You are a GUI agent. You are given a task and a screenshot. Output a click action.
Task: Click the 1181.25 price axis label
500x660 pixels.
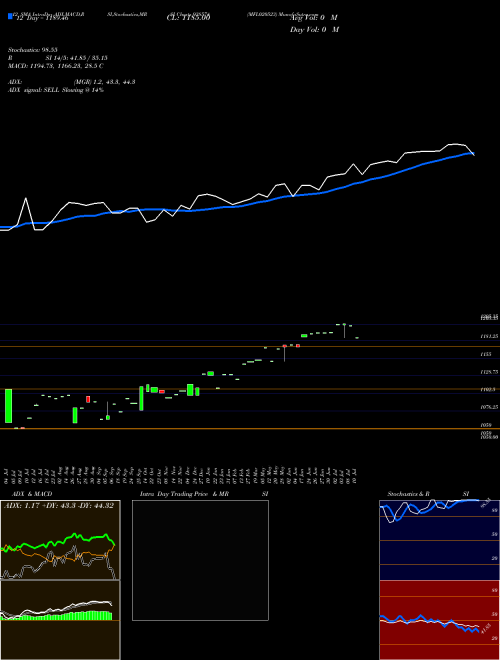(x=489, y=336)
